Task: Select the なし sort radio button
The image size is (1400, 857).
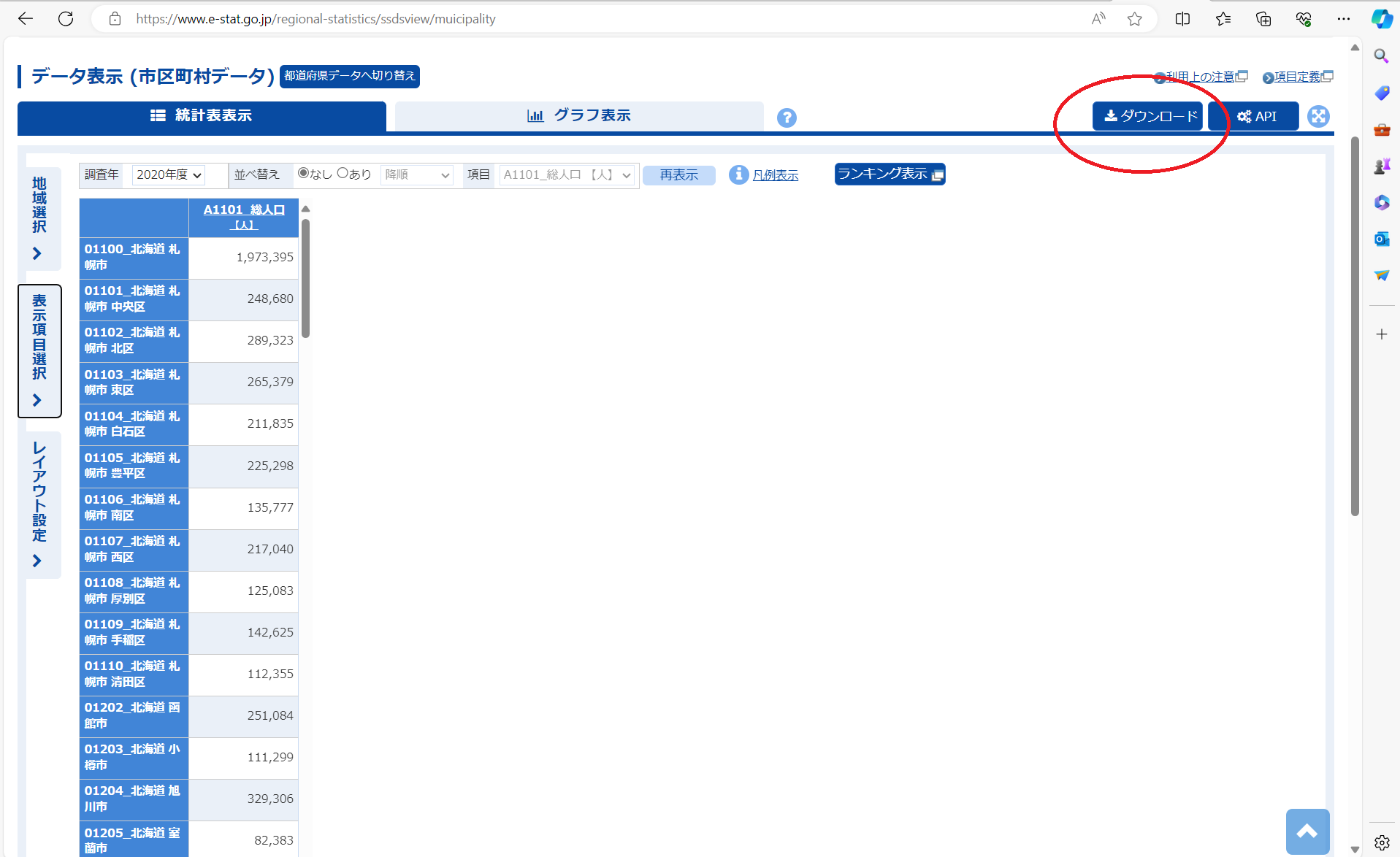Action: (303, 173)
